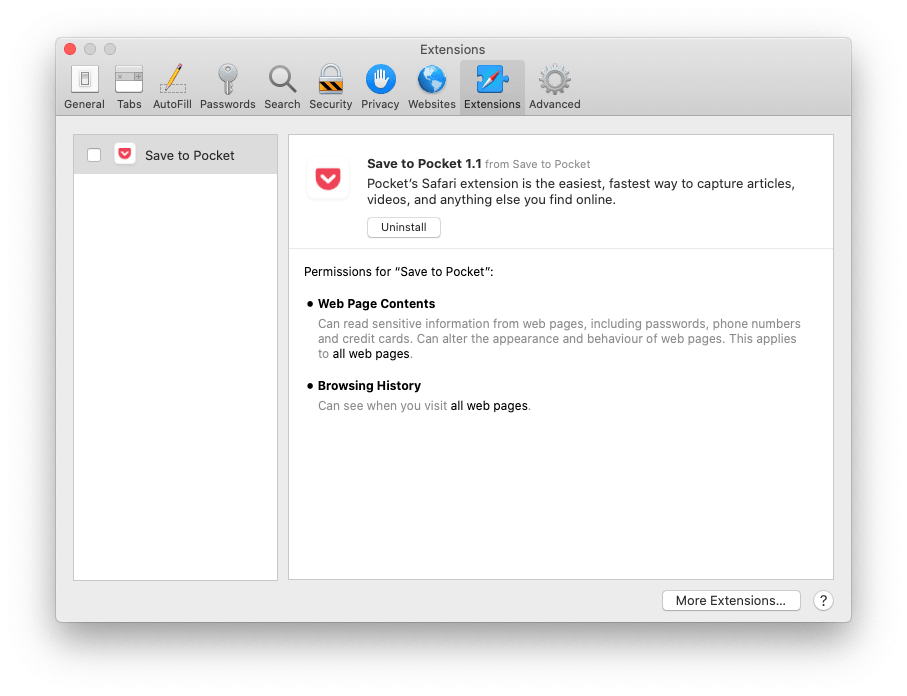Open the General preferences pane

(84, 87)
